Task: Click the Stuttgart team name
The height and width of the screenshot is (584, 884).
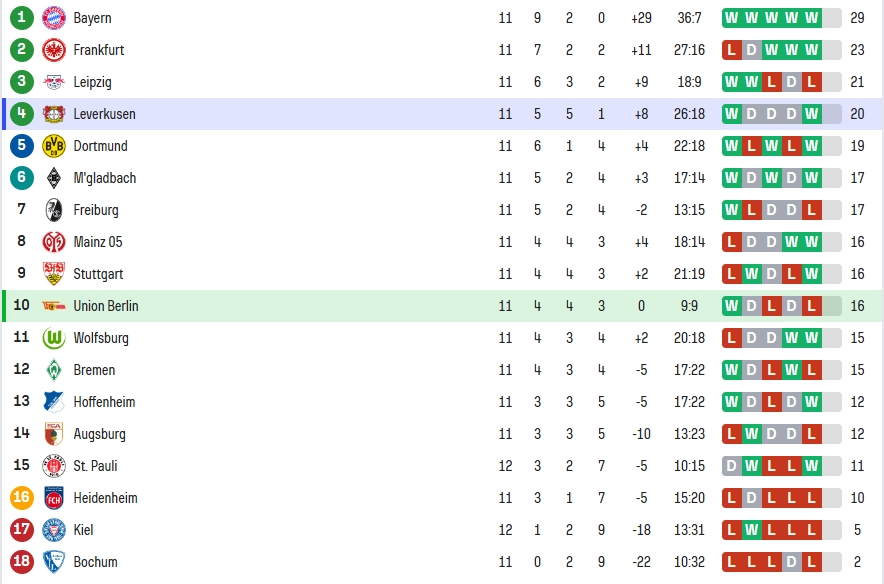Action: click(98, 275)
